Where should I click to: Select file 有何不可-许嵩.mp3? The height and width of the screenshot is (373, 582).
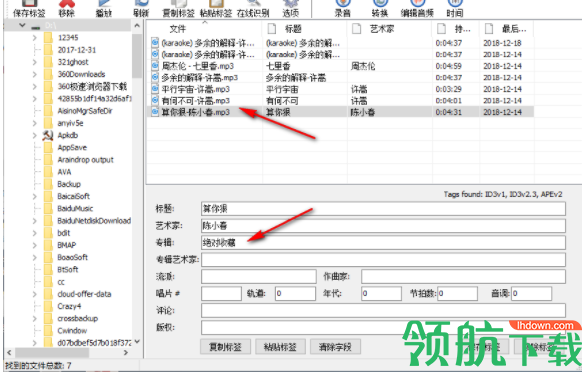196,101
